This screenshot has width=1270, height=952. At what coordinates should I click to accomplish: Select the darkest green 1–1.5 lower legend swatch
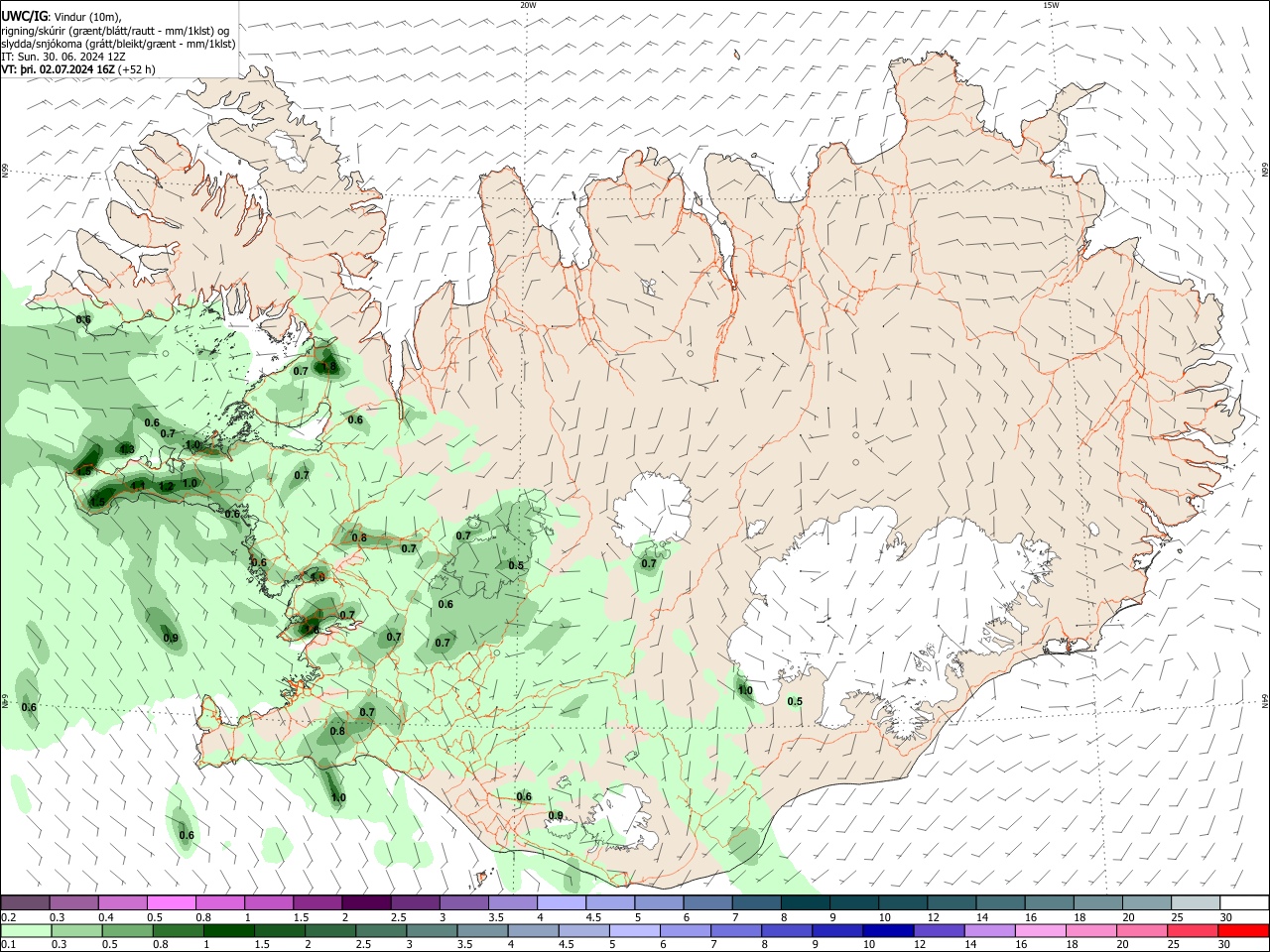pyautogui.click(x=228, y=930)
